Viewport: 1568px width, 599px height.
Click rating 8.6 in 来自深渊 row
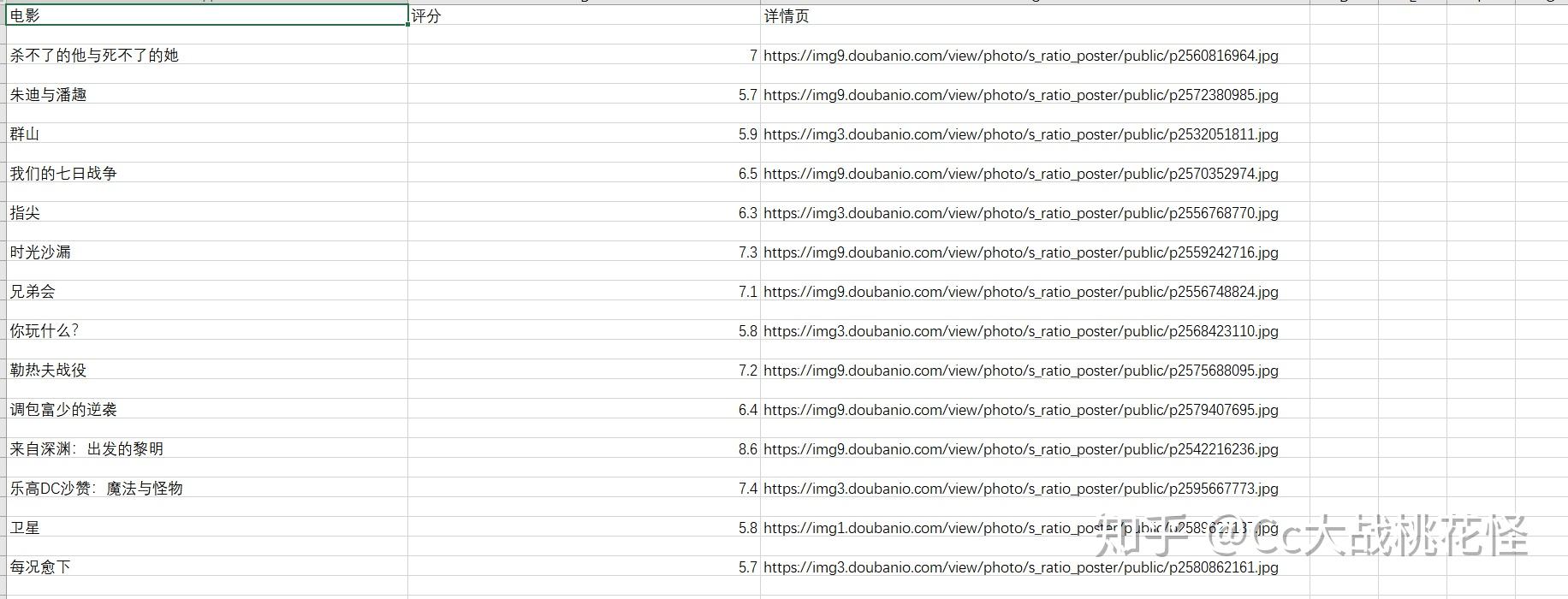coord(584,448)
